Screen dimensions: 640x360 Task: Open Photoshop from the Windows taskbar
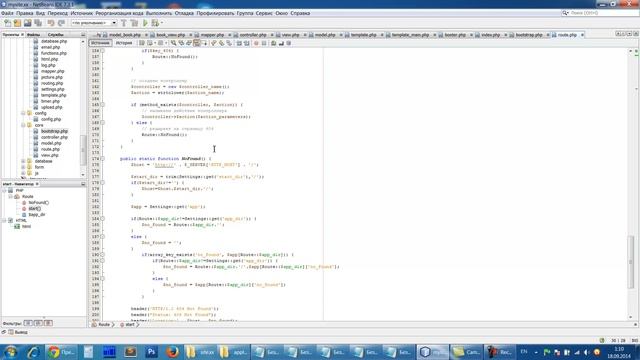(151, 351)
